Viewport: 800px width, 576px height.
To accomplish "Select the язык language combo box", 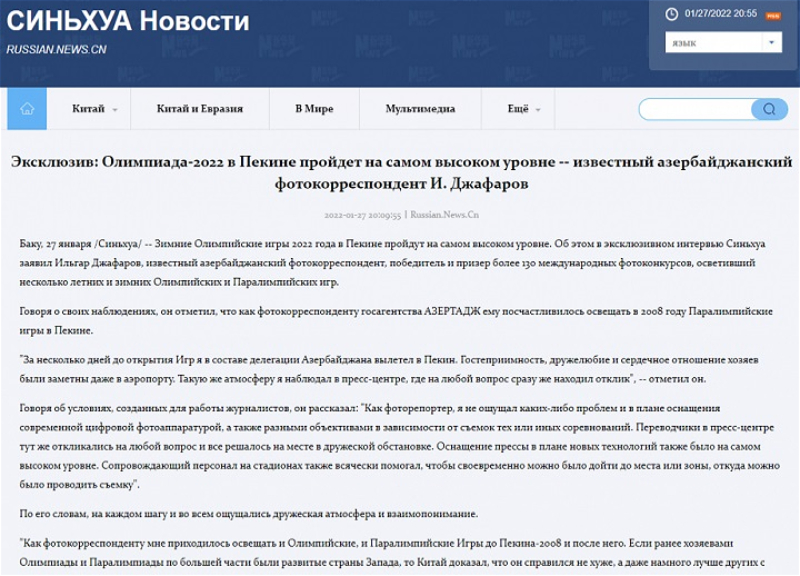I will click(x=723, y=42).
